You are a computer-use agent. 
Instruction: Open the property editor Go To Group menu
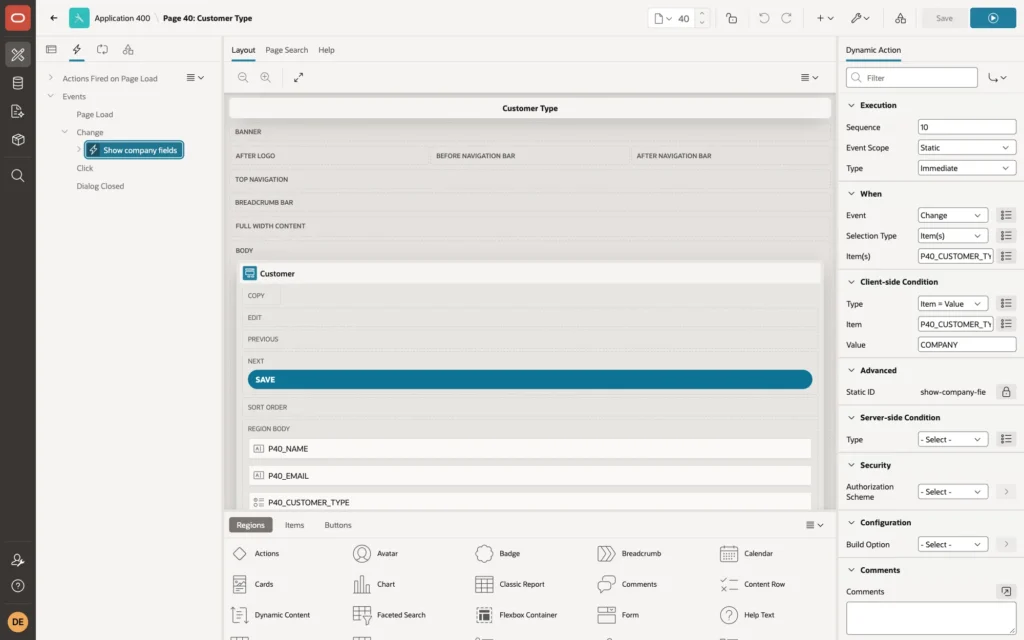pos(997,78)
